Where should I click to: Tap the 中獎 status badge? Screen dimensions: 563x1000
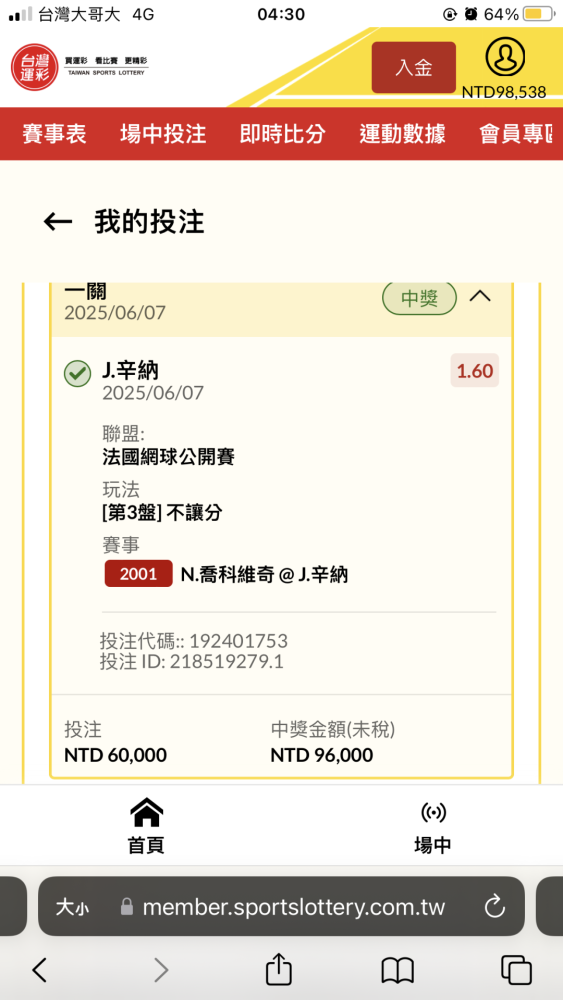420,297
